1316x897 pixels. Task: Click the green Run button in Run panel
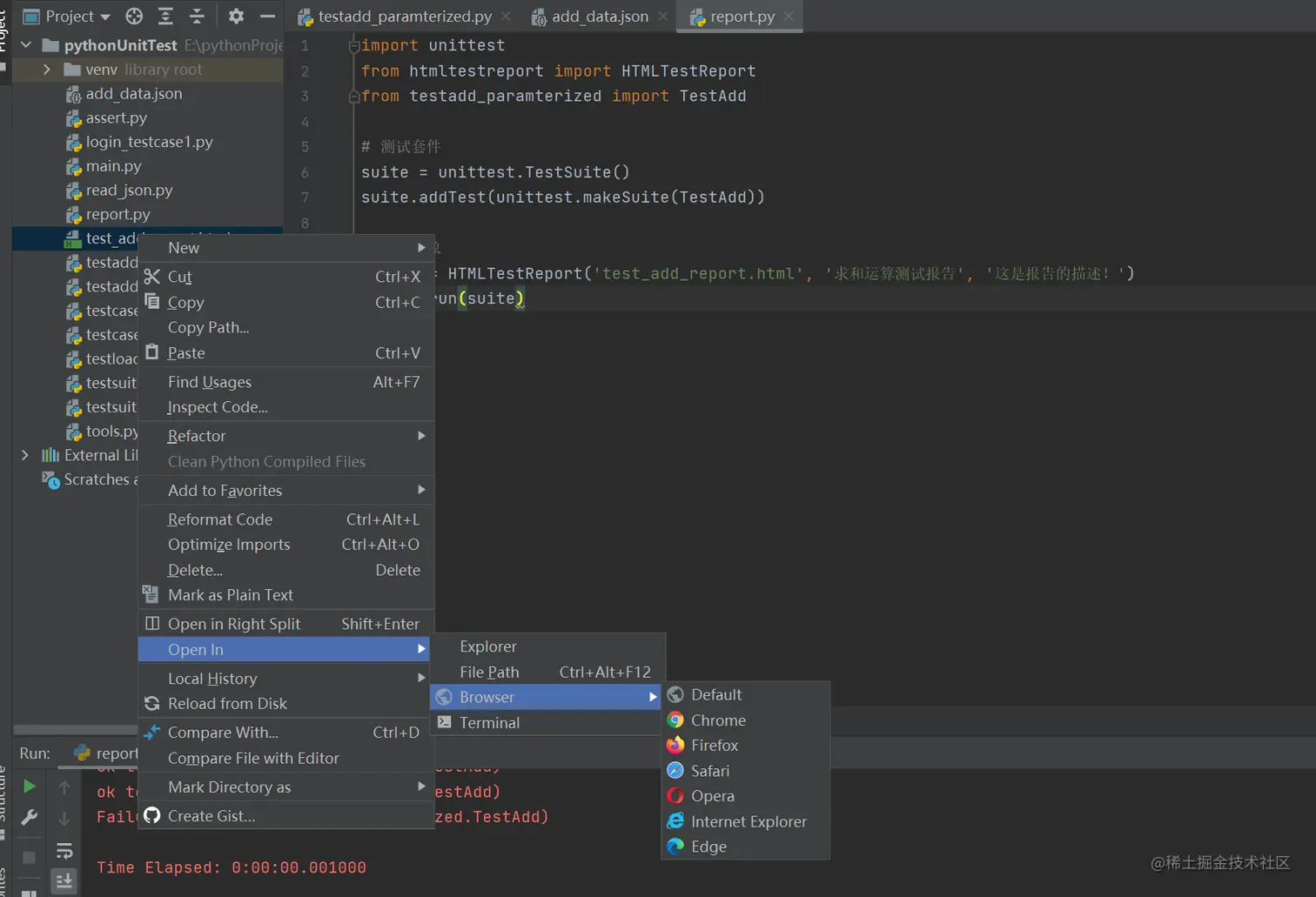pos(29,787)
